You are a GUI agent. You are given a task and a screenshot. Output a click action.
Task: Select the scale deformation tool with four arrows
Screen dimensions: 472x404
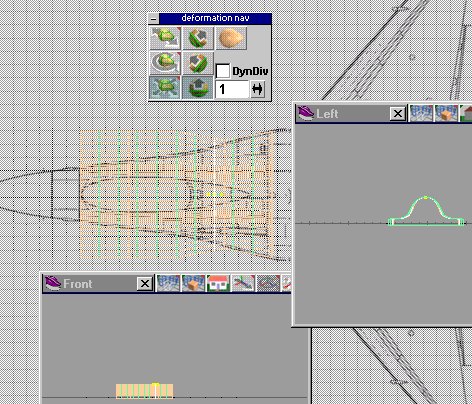click(165, 87)
